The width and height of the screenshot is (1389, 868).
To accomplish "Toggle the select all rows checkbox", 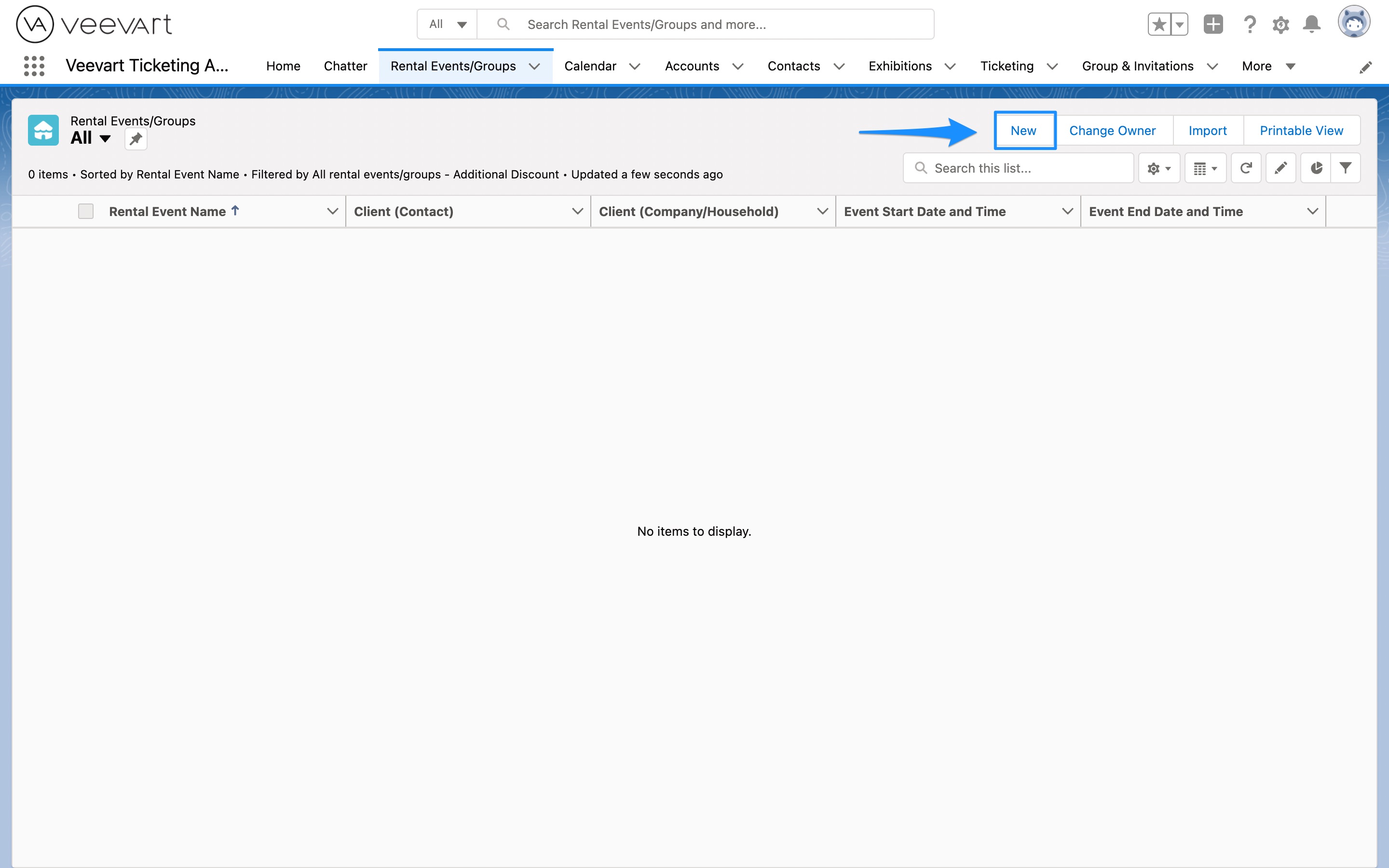I will tap(85, 211).
